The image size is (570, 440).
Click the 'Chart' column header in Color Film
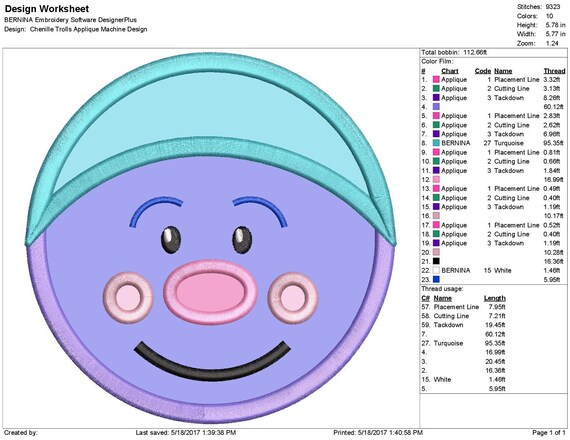coord(450,71)
